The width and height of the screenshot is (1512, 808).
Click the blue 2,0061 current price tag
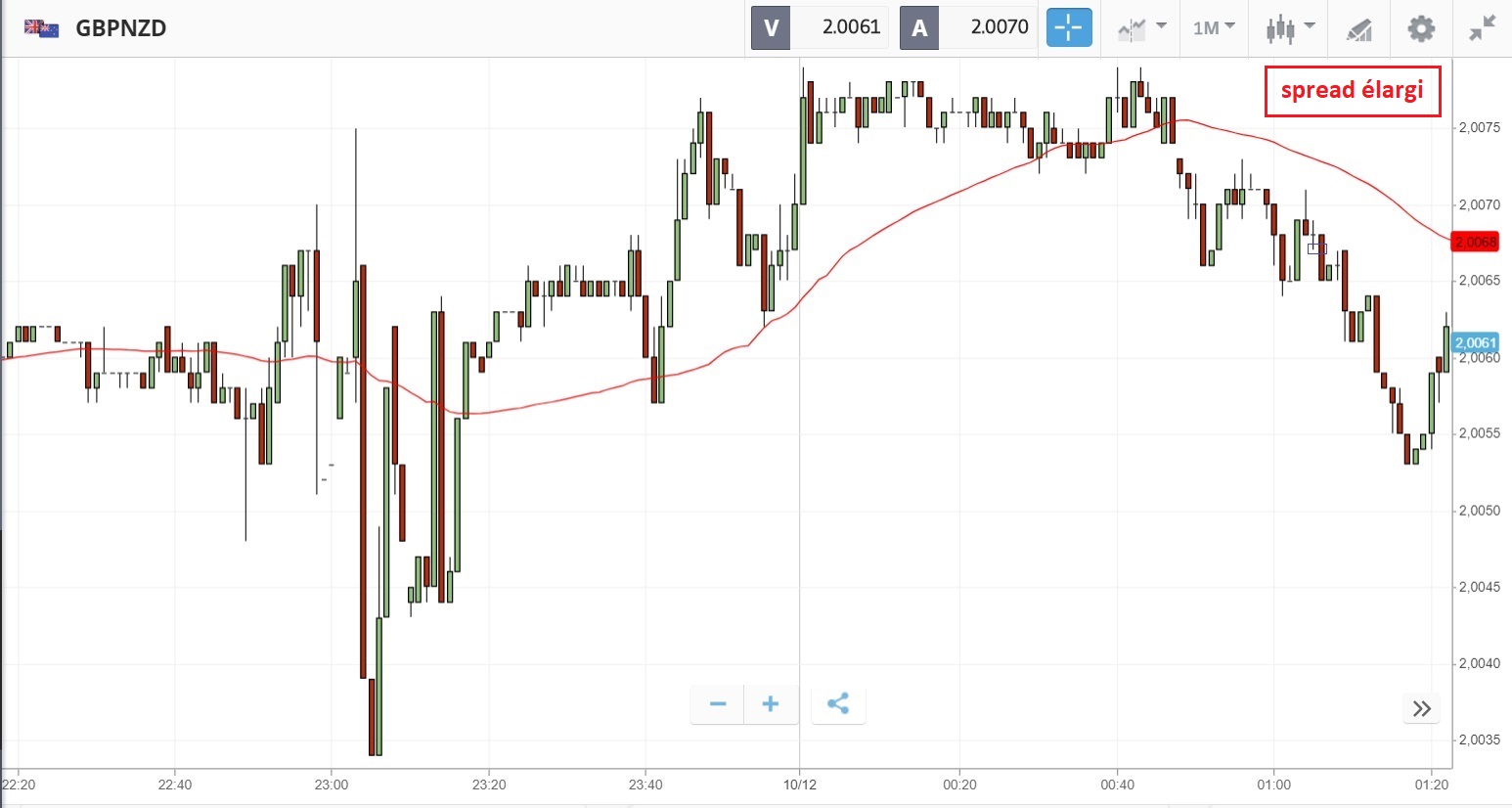click(x=1475, y=342)
